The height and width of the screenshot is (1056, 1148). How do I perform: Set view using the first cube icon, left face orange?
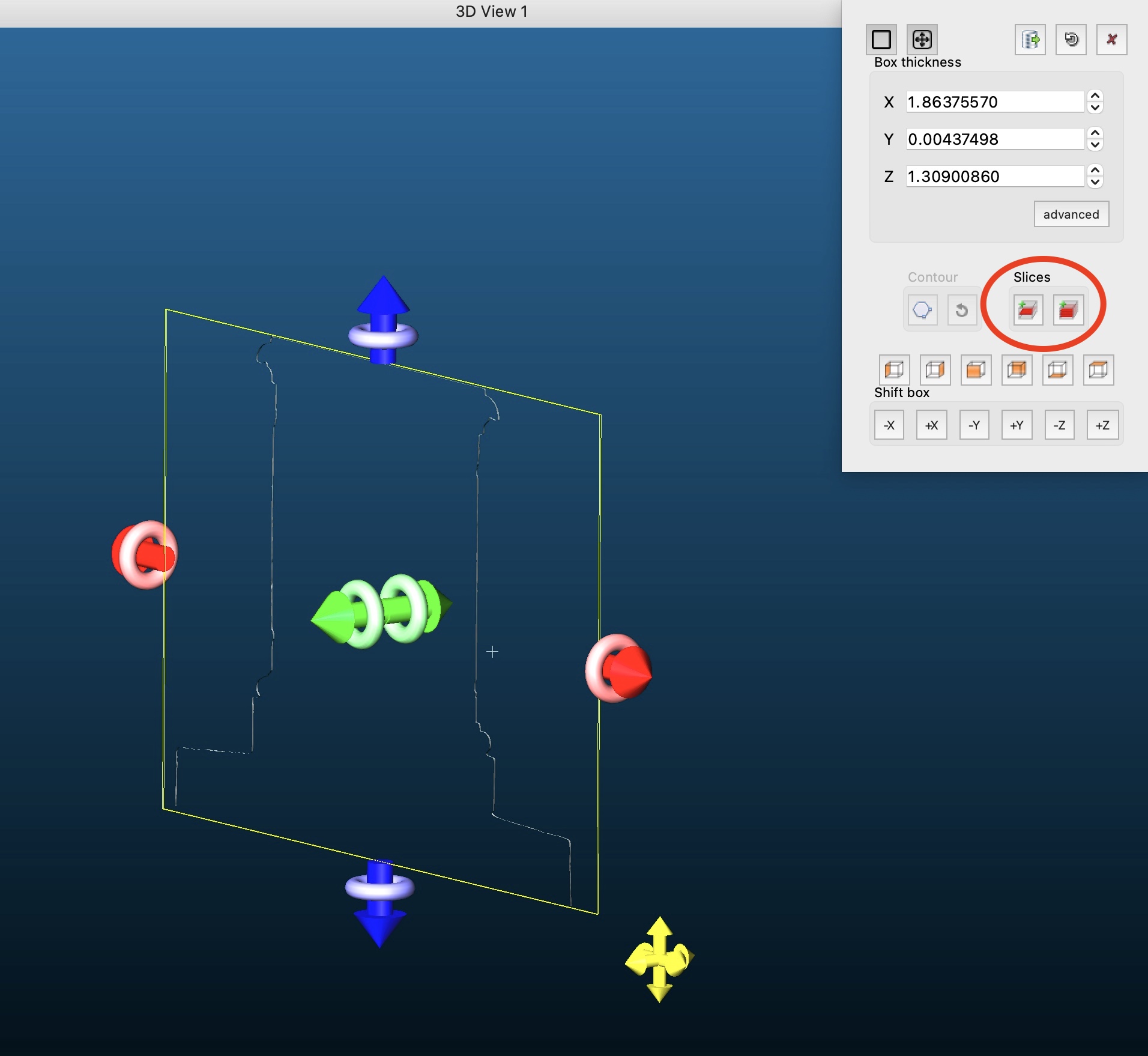pos(894,369)
